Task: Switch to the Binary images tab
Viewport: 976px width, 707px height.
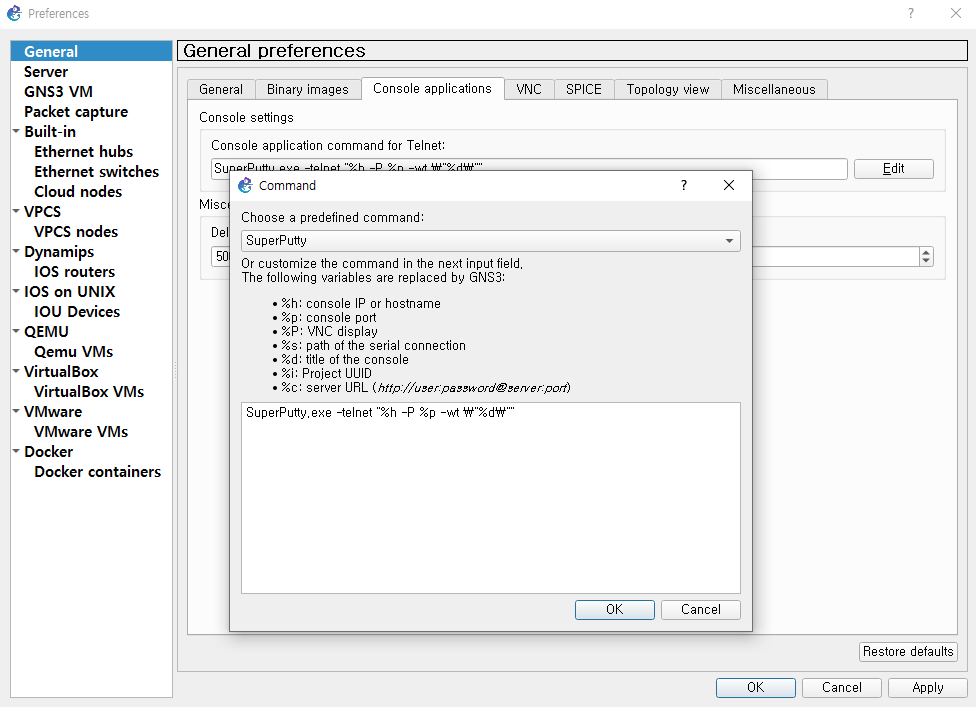Action: click(x=307, y=90)
